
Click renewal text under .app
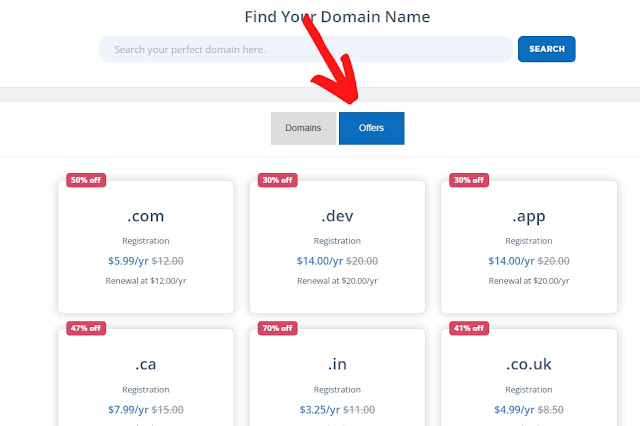[x=529, y=281]
